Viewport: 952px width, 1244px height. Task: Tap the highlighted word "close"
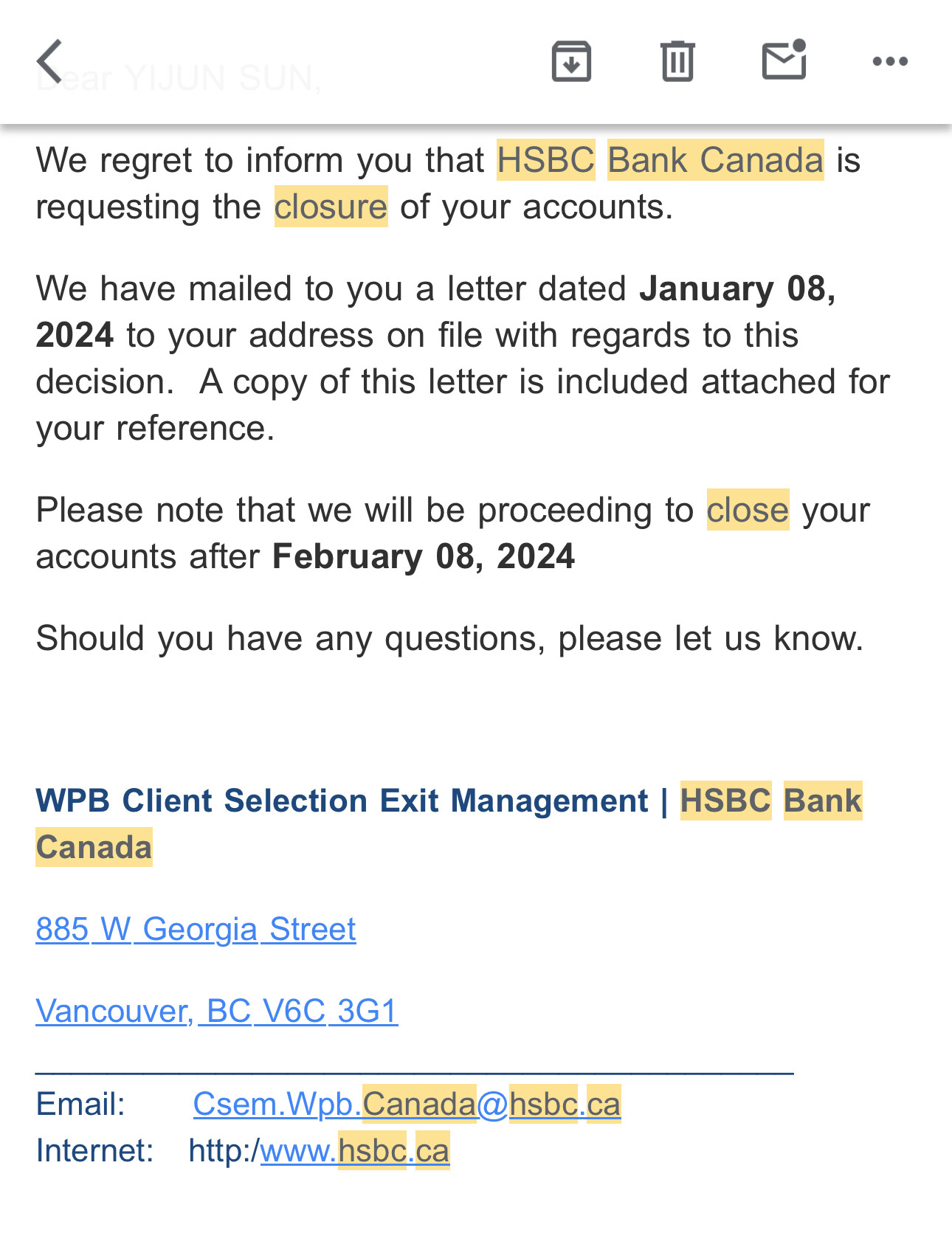[748, 510]
